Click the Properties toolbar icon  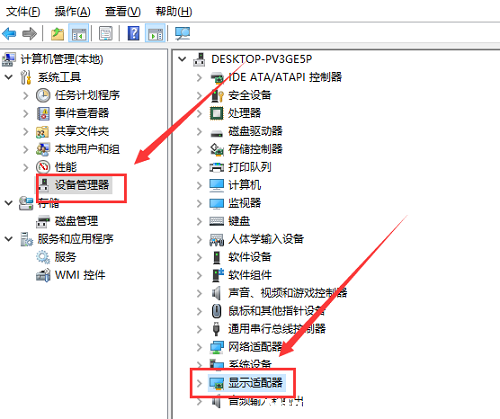[x=106, y=33]
